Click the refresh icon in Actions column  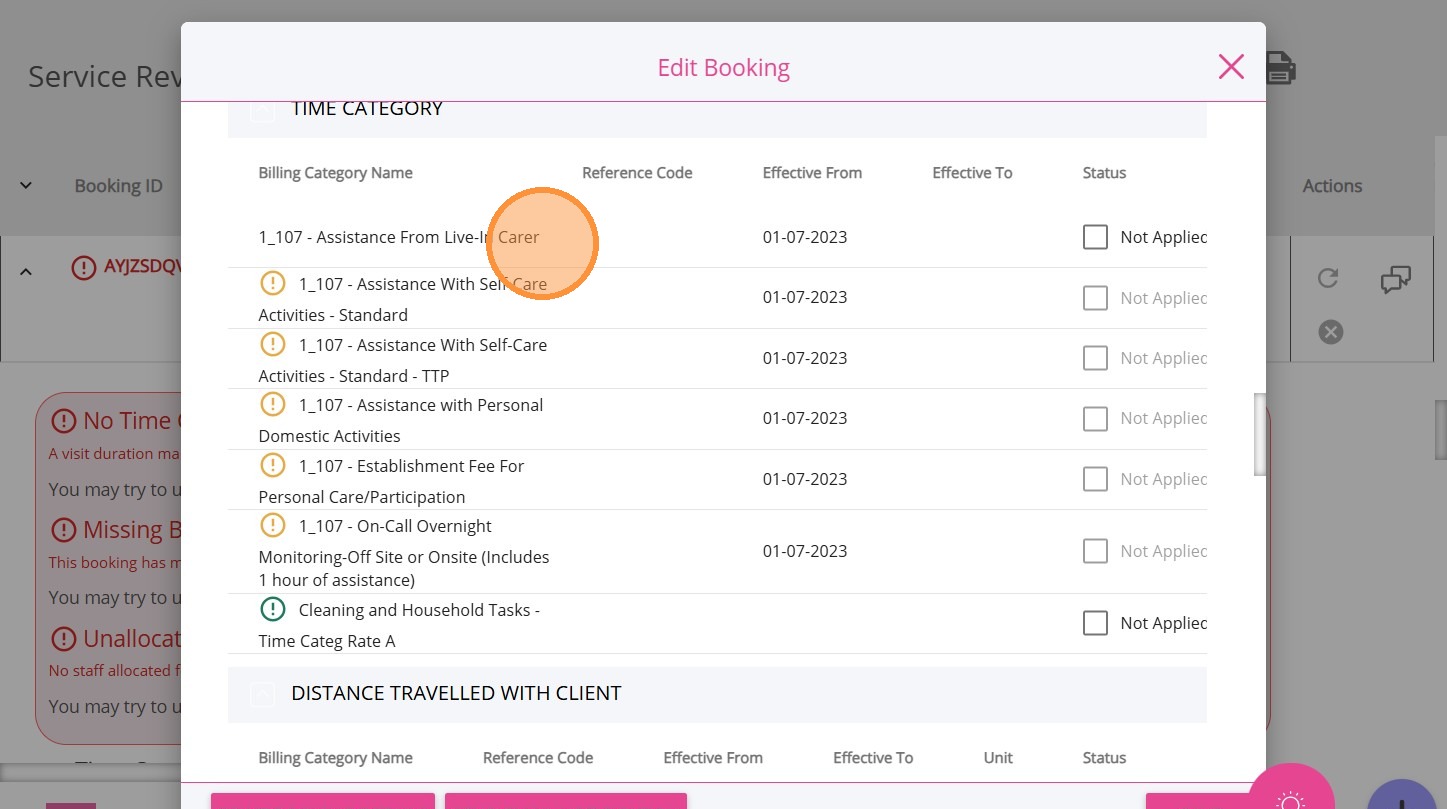click(x=1328, y=278)
